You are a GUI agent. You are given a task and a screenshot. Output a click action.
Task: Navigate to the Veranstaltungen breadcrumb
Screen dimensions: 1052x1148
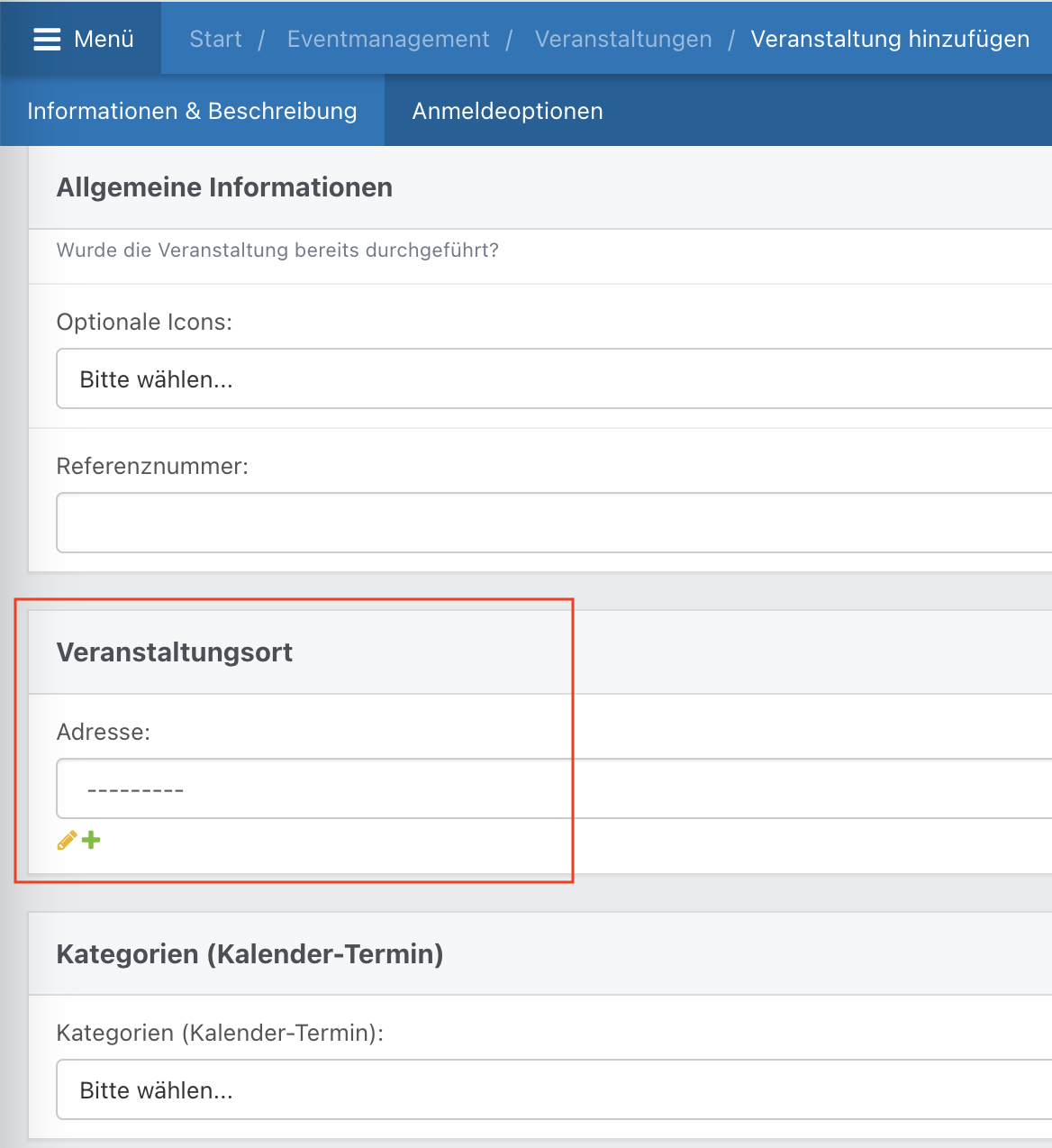click(x=623, y=39)
